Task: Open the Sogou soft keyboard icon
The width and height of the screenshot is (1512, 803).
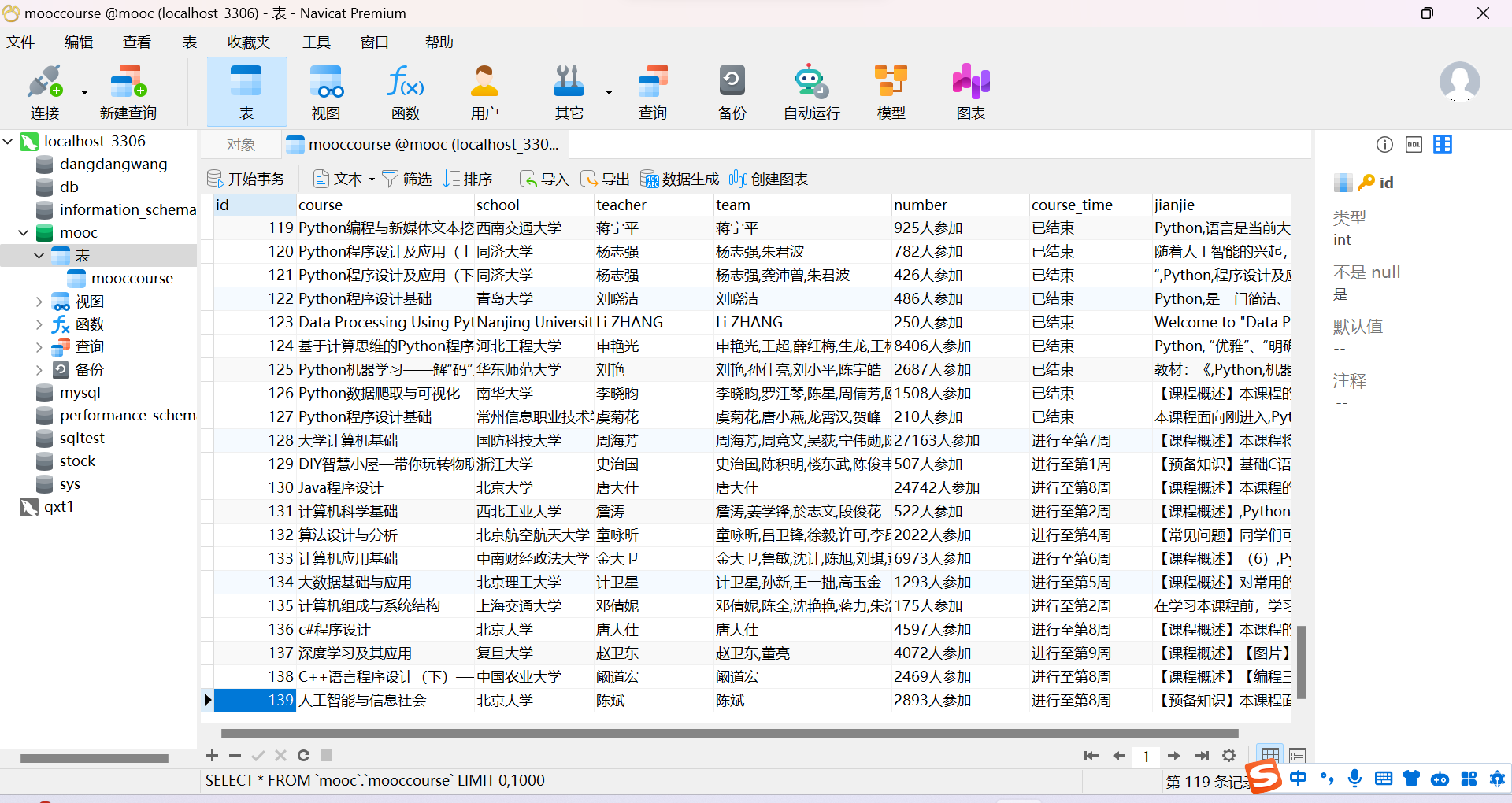Action: click(1383, 779)
